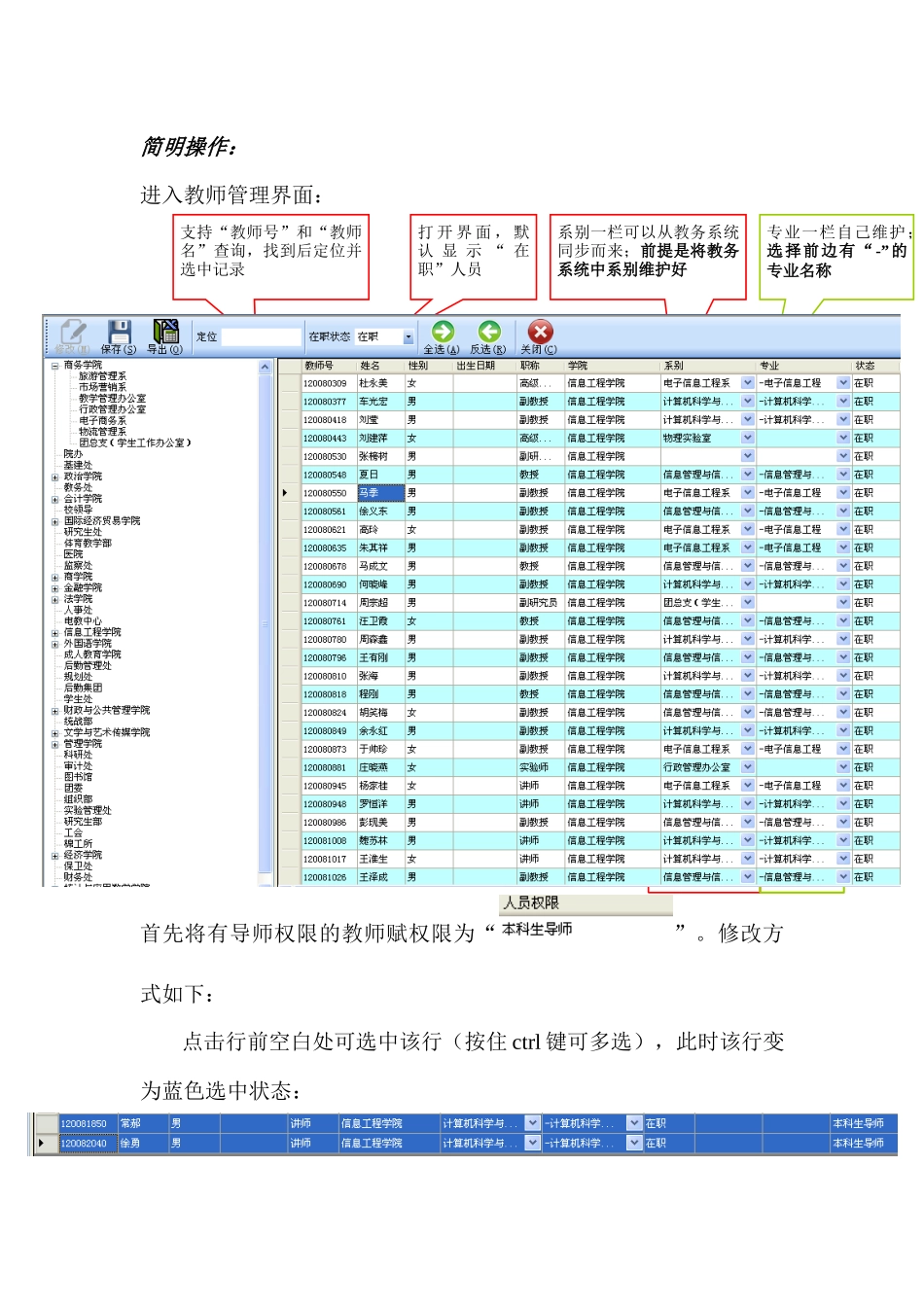Screen dimensions: 924x1307
Task: Click the 性别 column header
Action: [429, 366]
